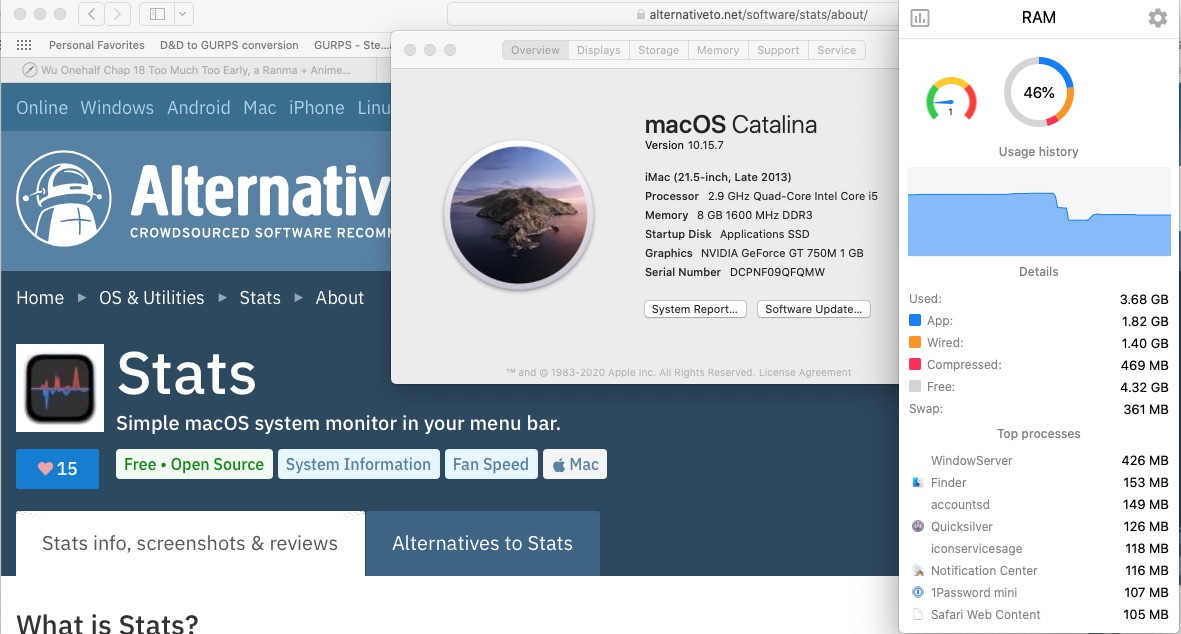Image resolution: width=1181 pixels, height=634 pixels.
Task: Click the macOS Catalina island image
Action: coord(519,215)
